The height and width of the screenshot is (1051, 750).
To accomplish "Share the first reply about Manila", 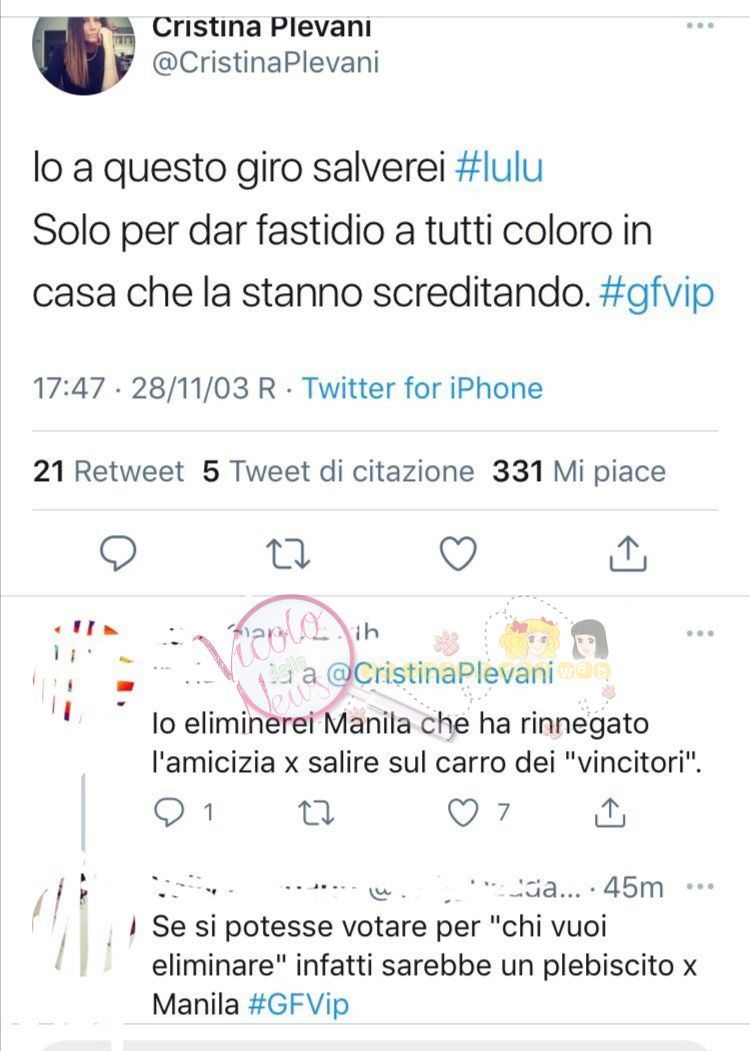I will click(x=610, y=812).
